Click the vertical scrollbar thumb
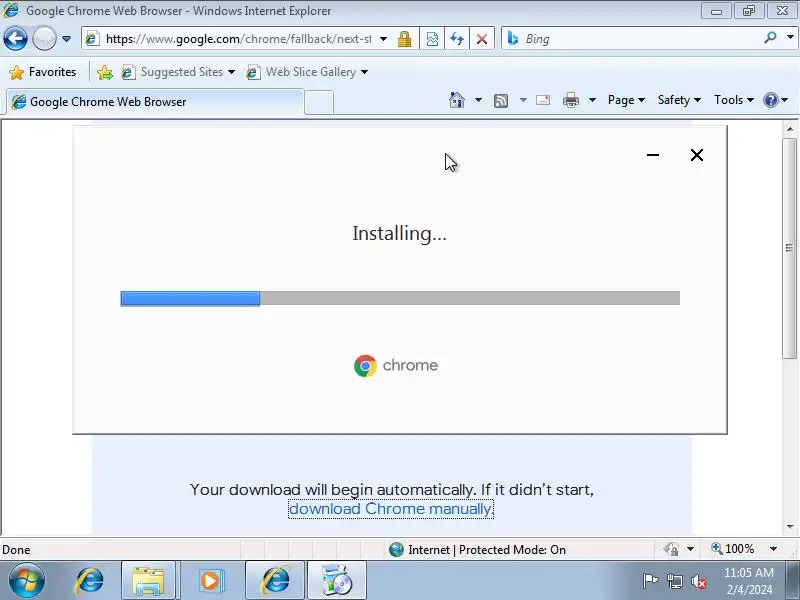The height and width of the screenshot is (600, 800). (x=790, y=248)
